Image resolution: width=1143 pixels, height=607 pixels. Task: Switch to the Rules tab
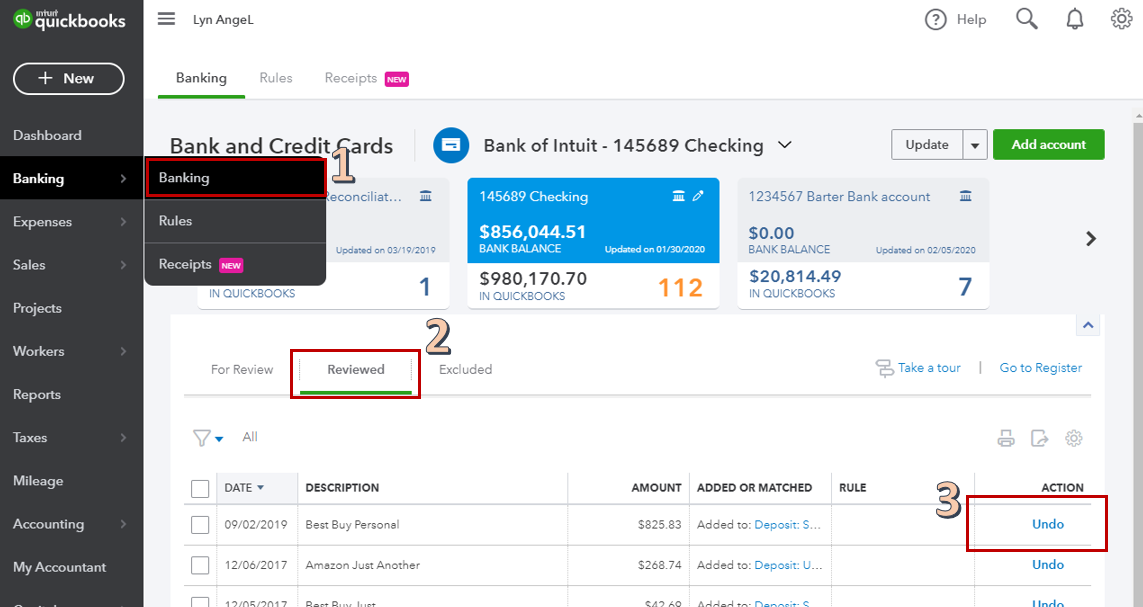pos(276,78)
